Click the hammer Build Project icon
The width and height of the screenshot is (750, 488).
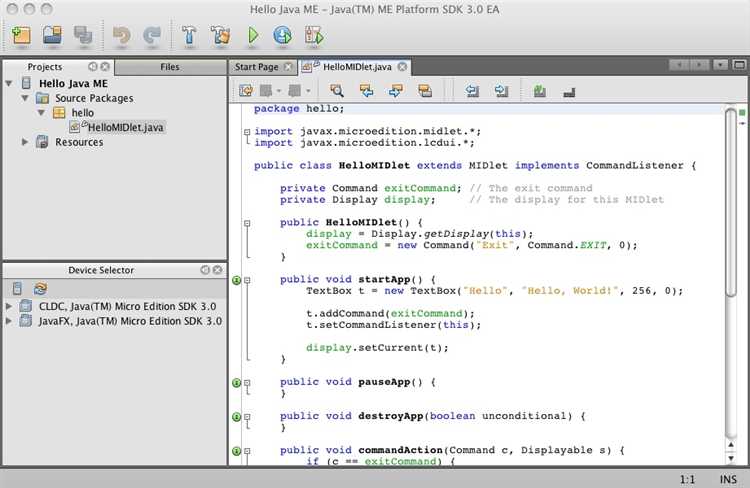[x=188, y=36]
